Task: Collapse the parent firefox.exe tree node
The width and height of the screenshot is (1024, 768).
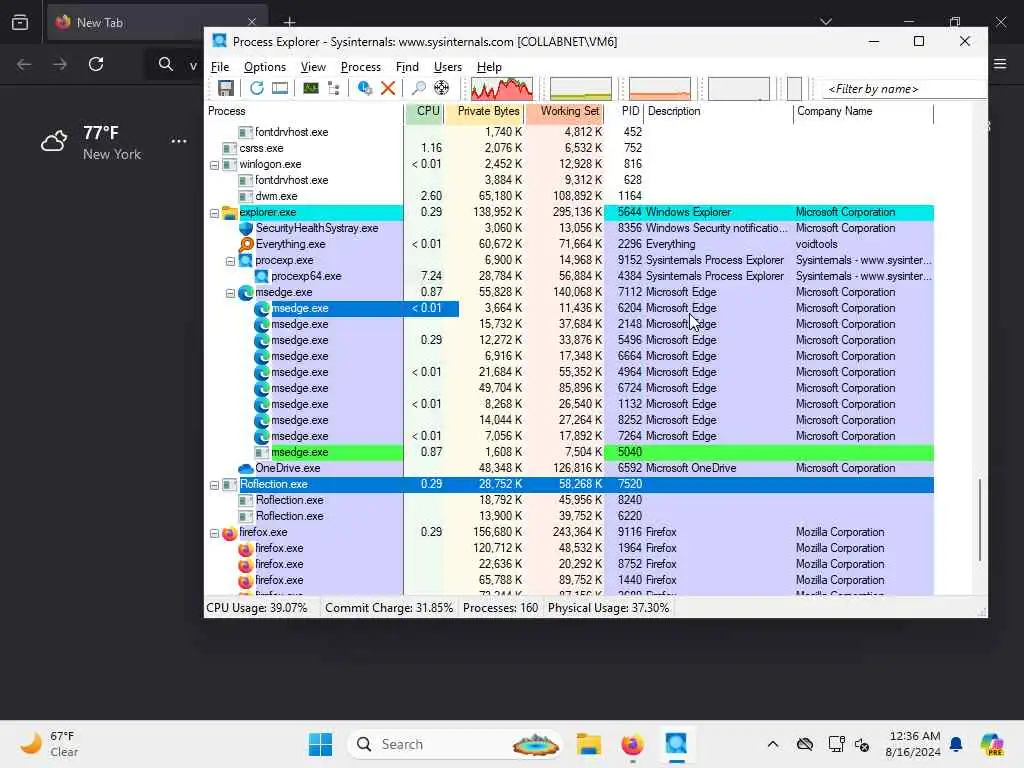Action: [x=214, y=534]
